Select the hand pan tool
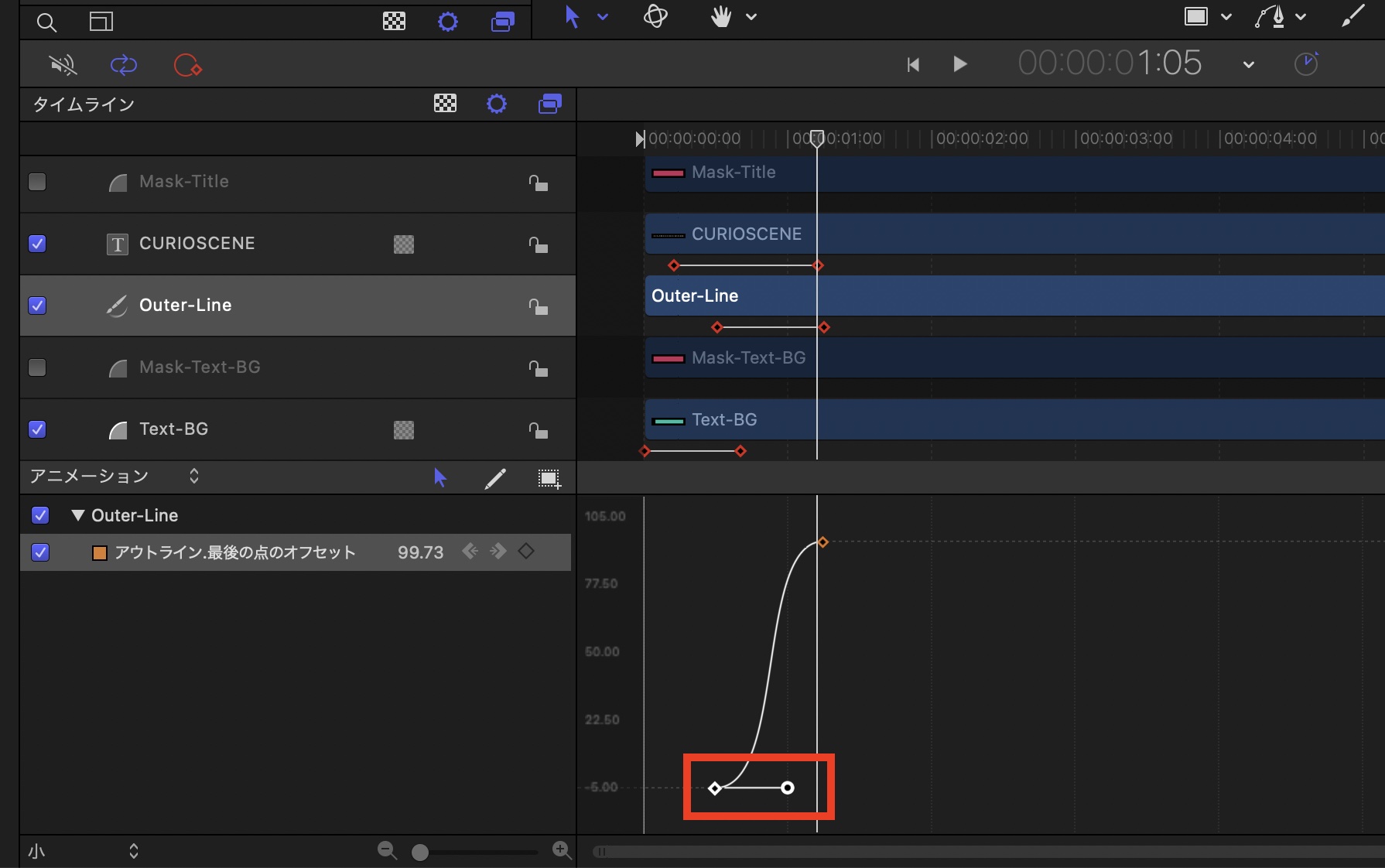The image size is (1385, 868). (x=721, y=17)
